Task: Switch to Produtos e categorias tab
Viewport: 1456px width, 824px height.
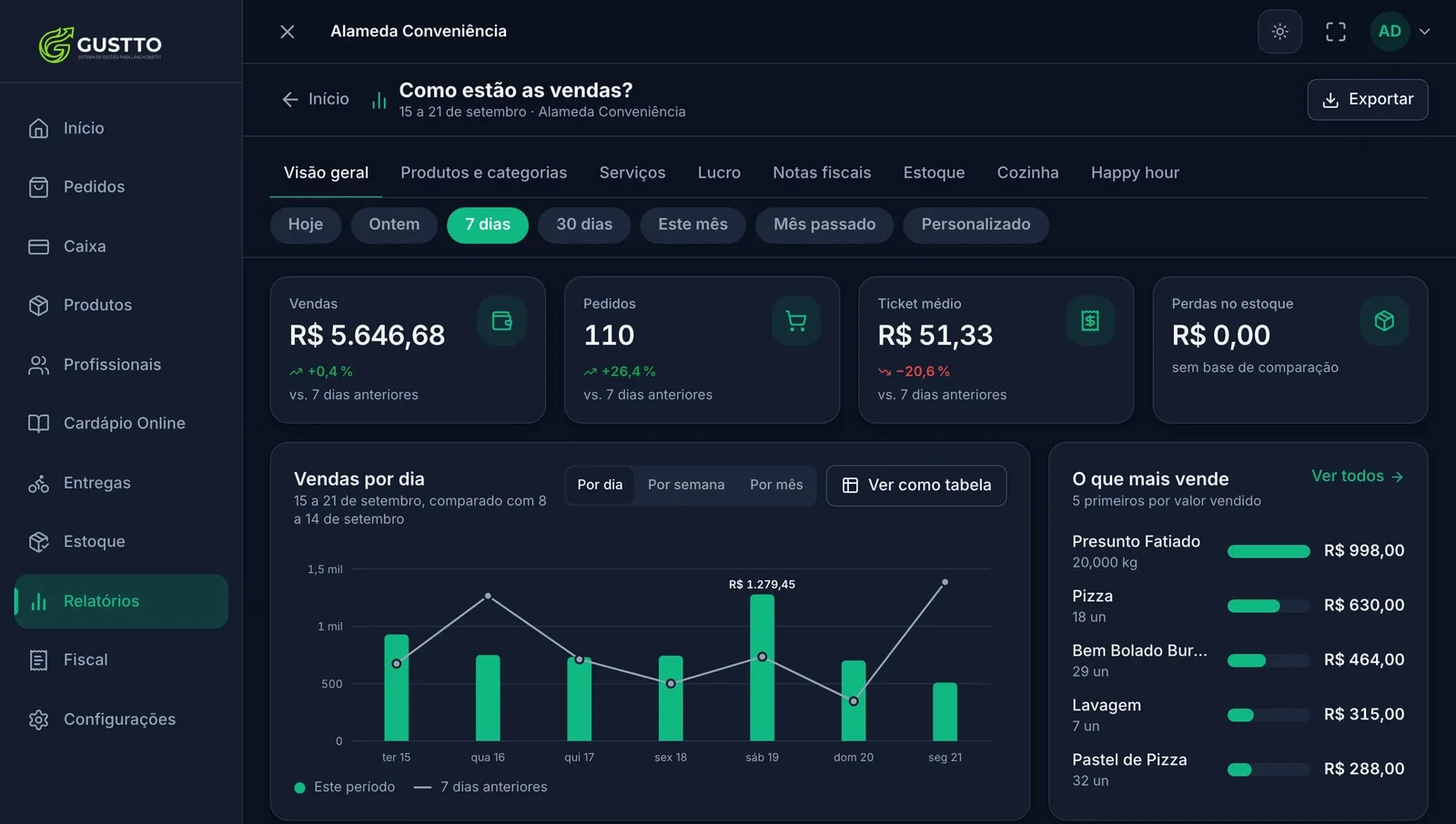Action: click(x=483, y=173)
